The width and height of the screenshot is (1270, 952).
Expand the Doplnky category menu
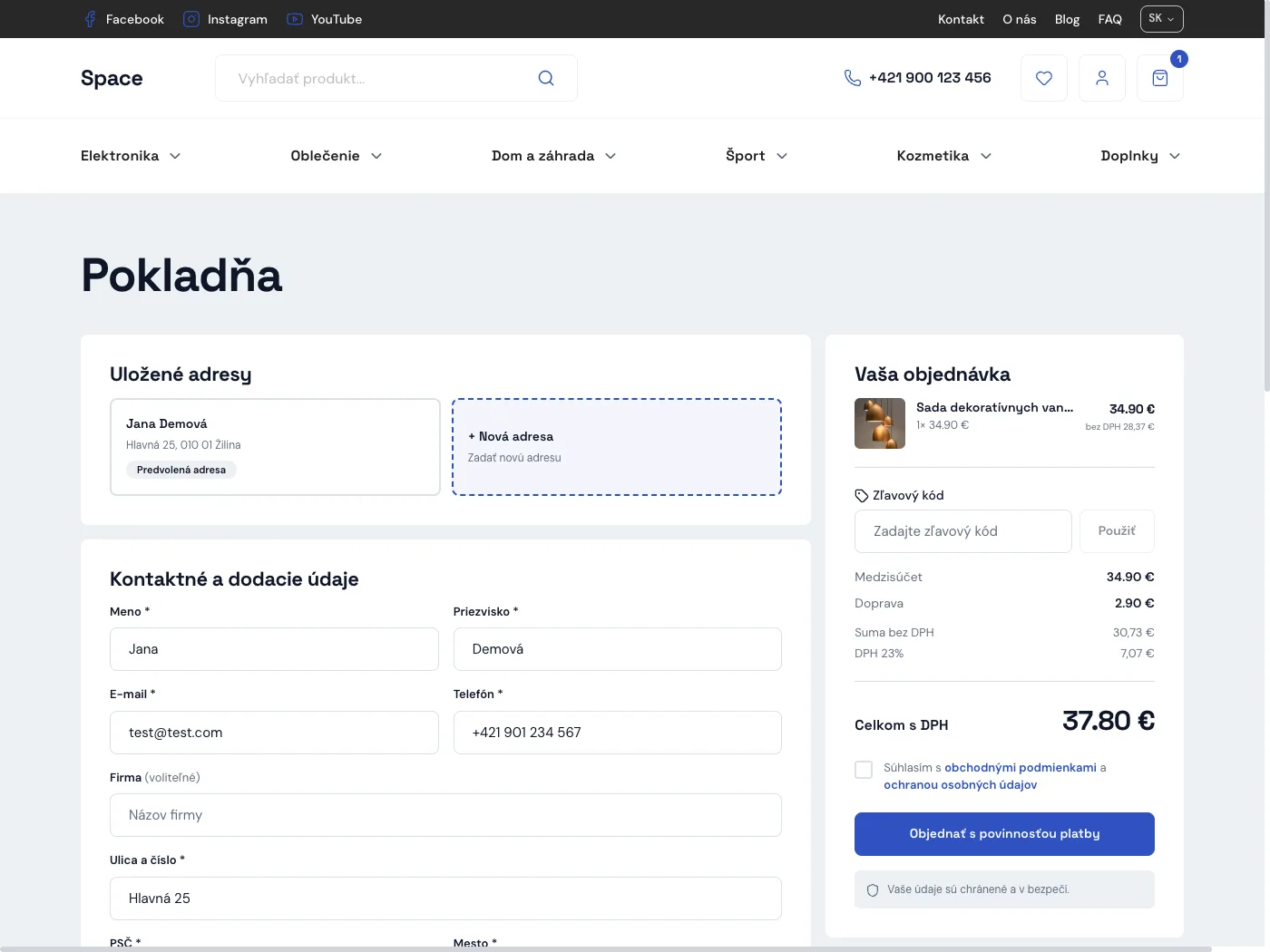click(x=1141, y=156)
